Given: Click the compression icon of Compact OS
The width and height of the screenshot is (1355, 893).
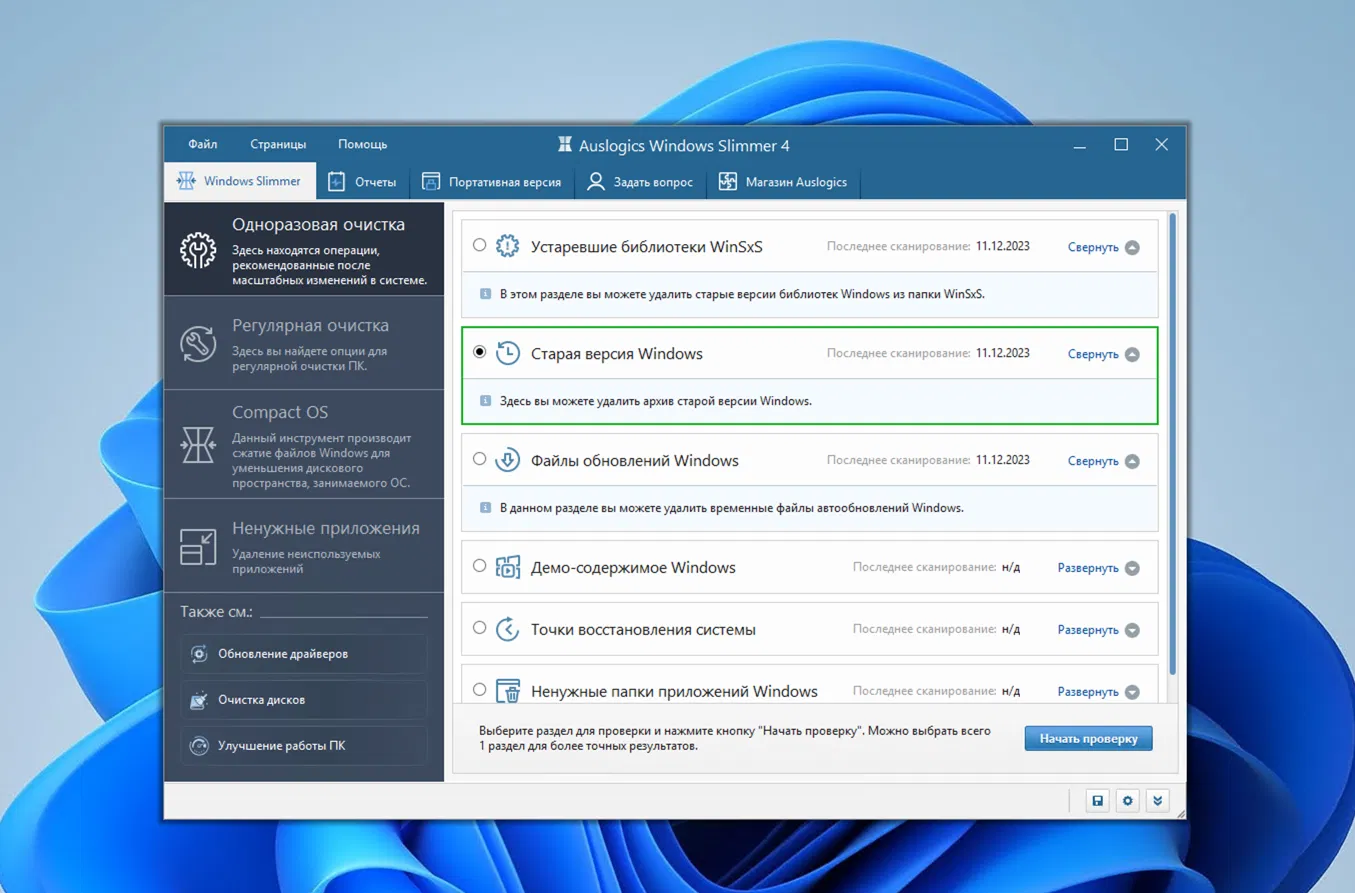Looking at the screenshot, I should point(198,444).
